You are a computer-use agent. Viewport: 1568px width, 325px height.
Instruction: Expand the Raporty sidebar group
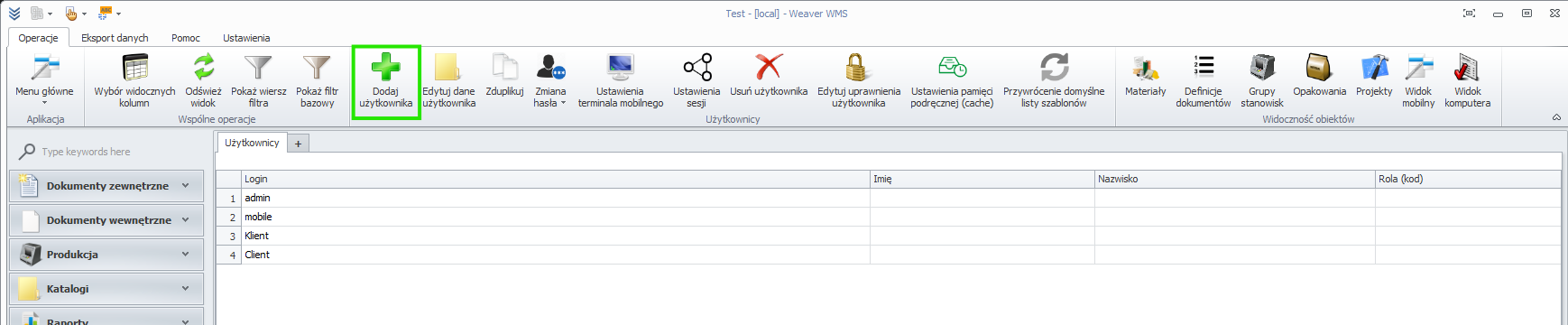point(106,317)
